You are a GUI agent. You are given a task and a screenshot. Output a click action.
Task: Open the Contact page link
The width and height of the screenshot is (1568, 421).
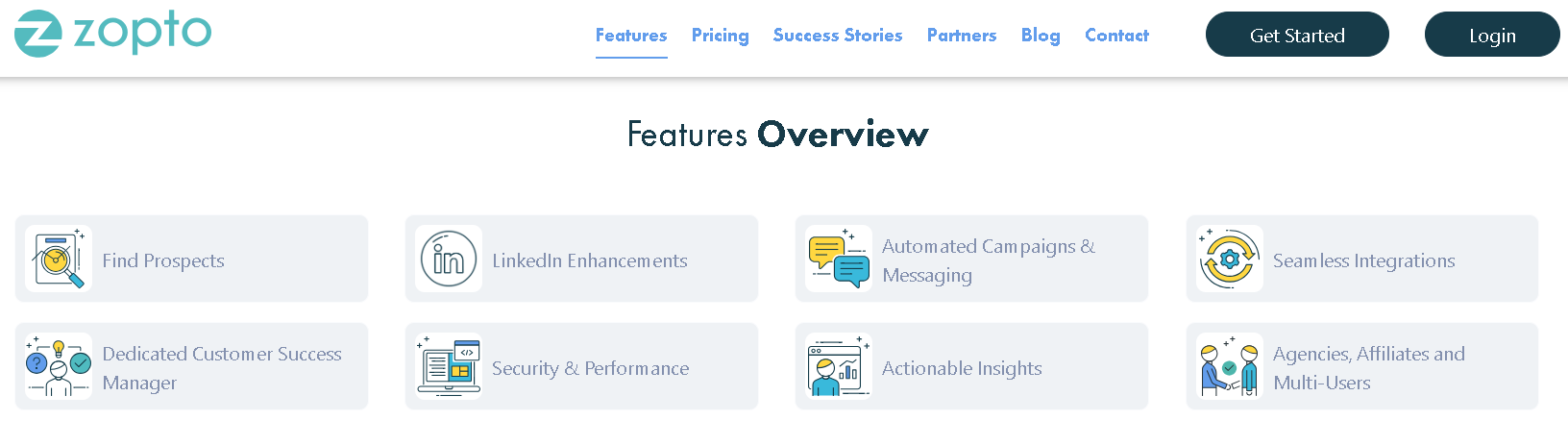(1116, 36)
